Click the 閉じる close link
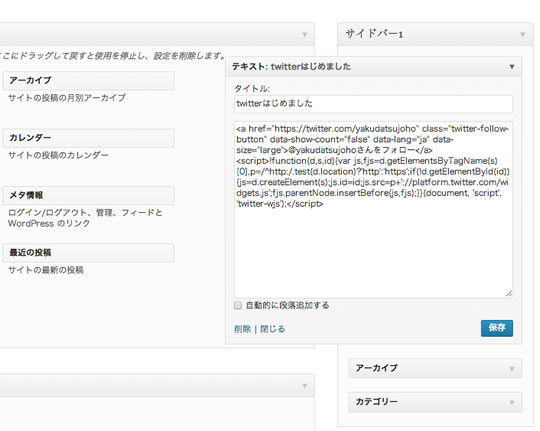 coord(272,329)
